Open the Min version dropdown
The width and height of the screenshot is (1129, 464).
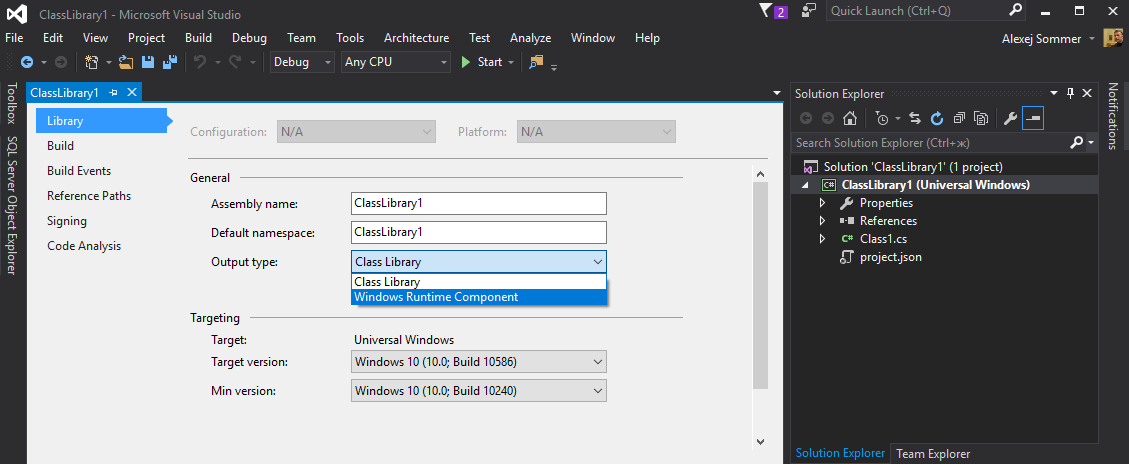[x=479, y=391]
